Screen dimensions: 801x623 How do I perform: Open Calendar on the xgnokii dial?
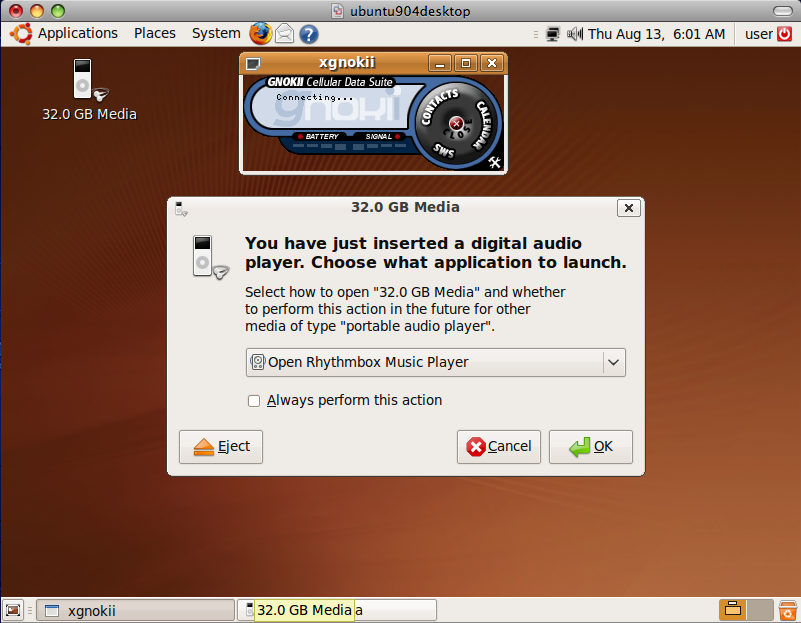(483, 125)
